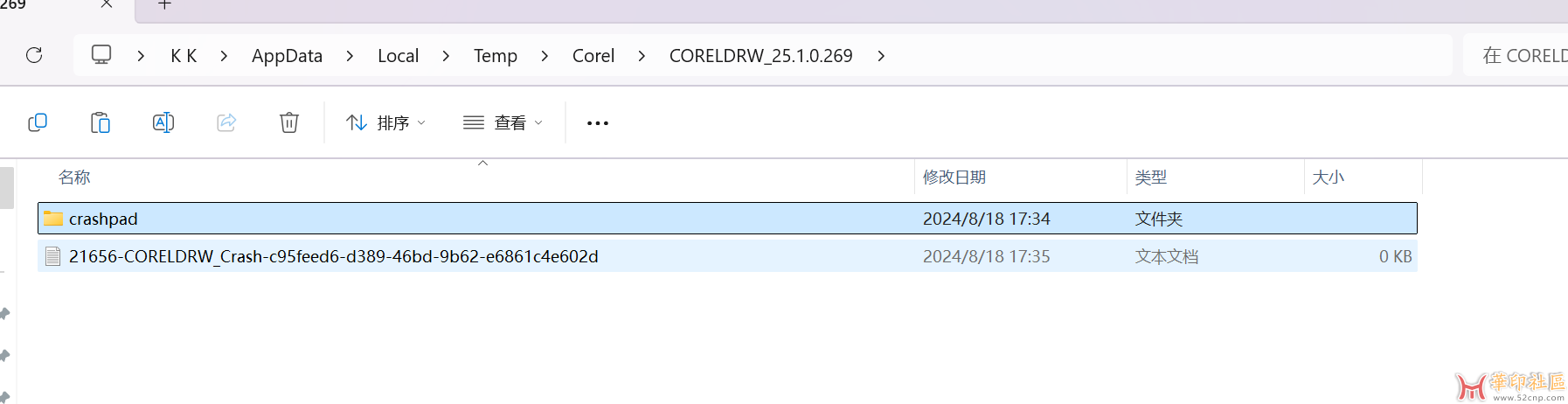Image resolution: width=1568 pixels, height=404 pixels.
Task: Sort by 修改日期 column header
Action: coord(954,178)
